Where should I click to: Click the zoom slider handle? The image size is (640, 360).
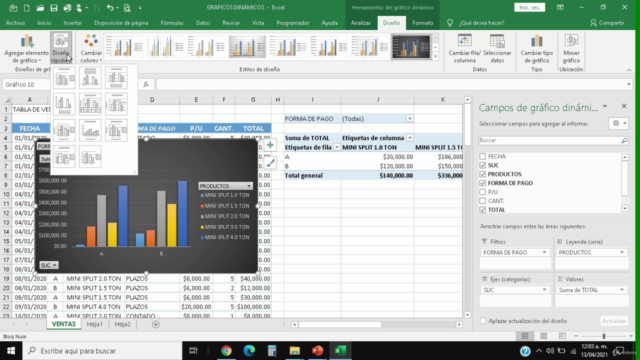tap(603, 336)
